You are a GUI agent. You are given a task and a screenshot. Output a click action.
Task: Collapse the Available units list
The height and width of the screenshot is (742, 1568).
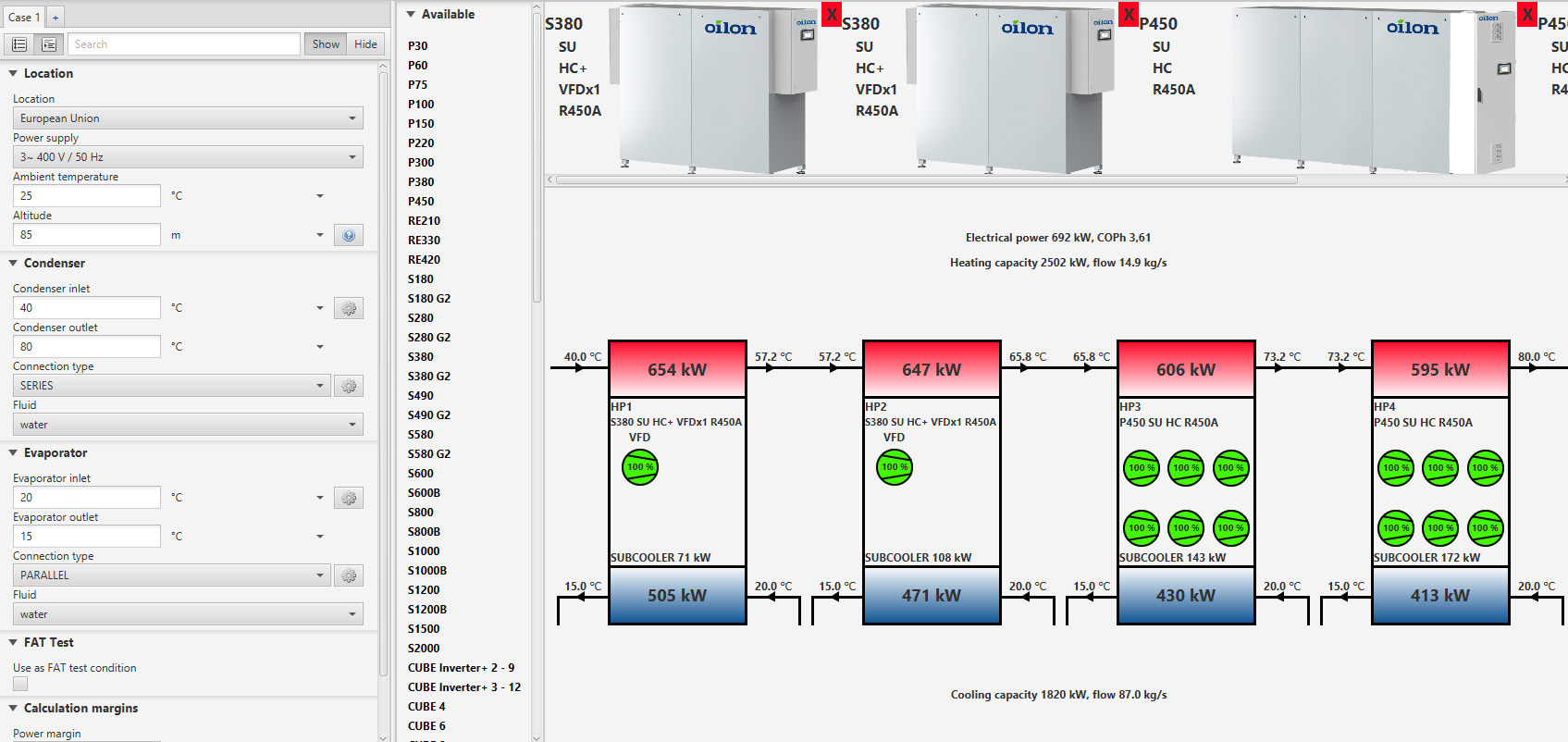point(411,14)
